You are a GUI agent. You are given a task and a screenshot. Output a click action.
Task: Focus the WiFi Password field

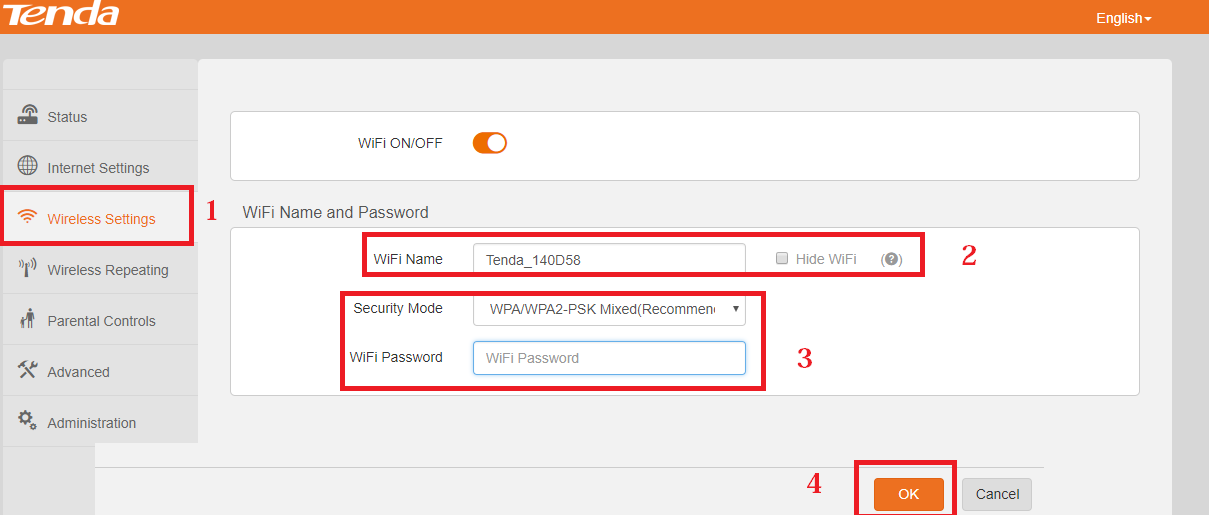coord(609,358)
